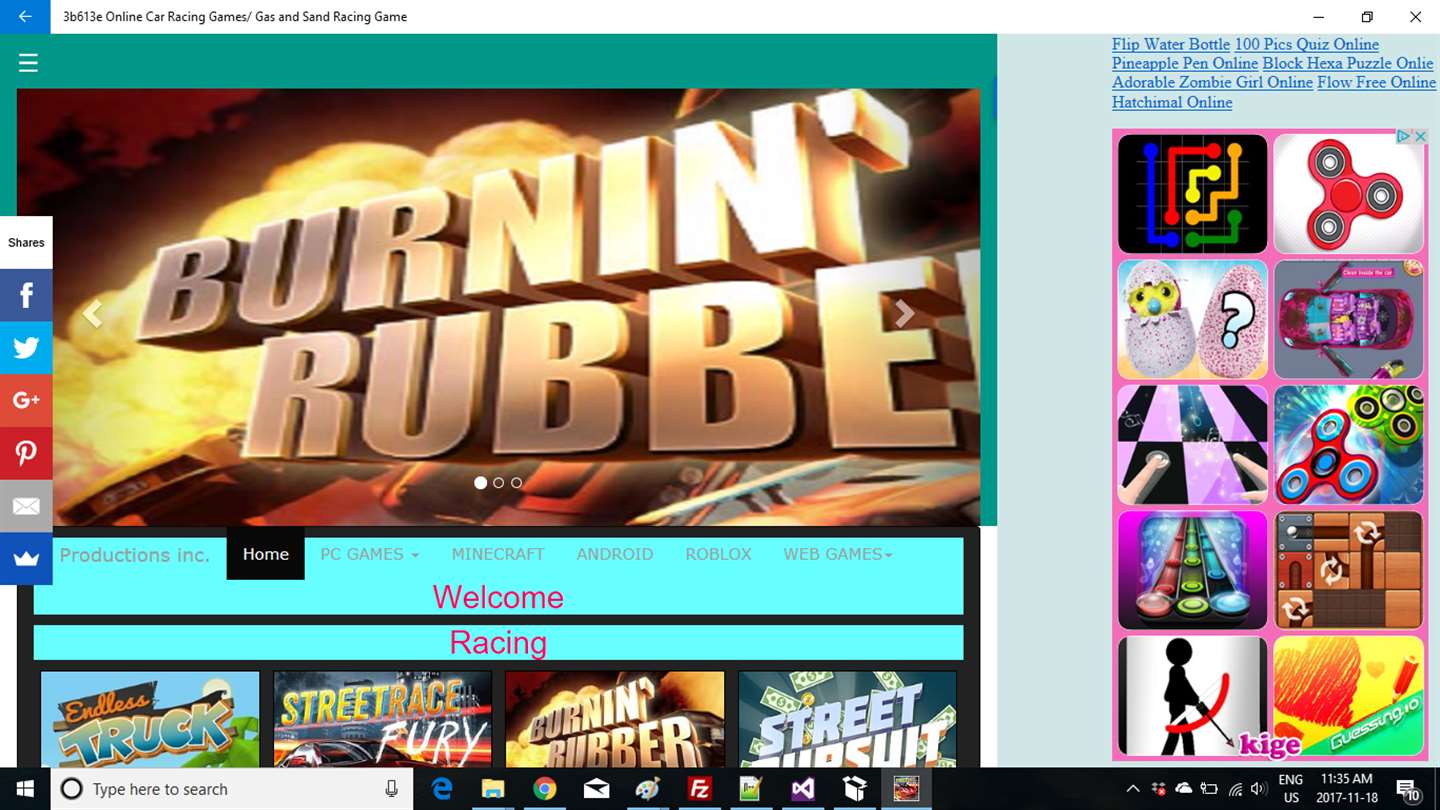1440x810 pixels.
Task: Open Guessing.io drawing game ad
Action: (1349, 696)
